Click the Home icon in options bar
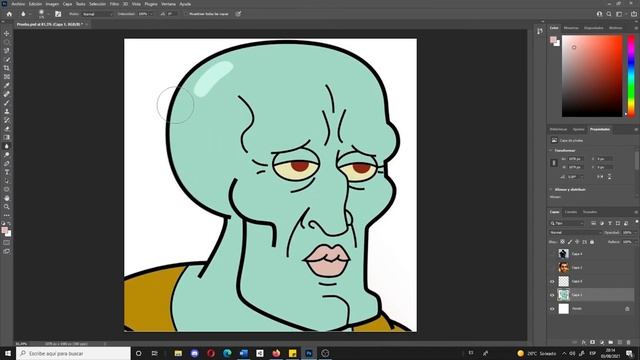640x360 pixels. pos(9,14)
